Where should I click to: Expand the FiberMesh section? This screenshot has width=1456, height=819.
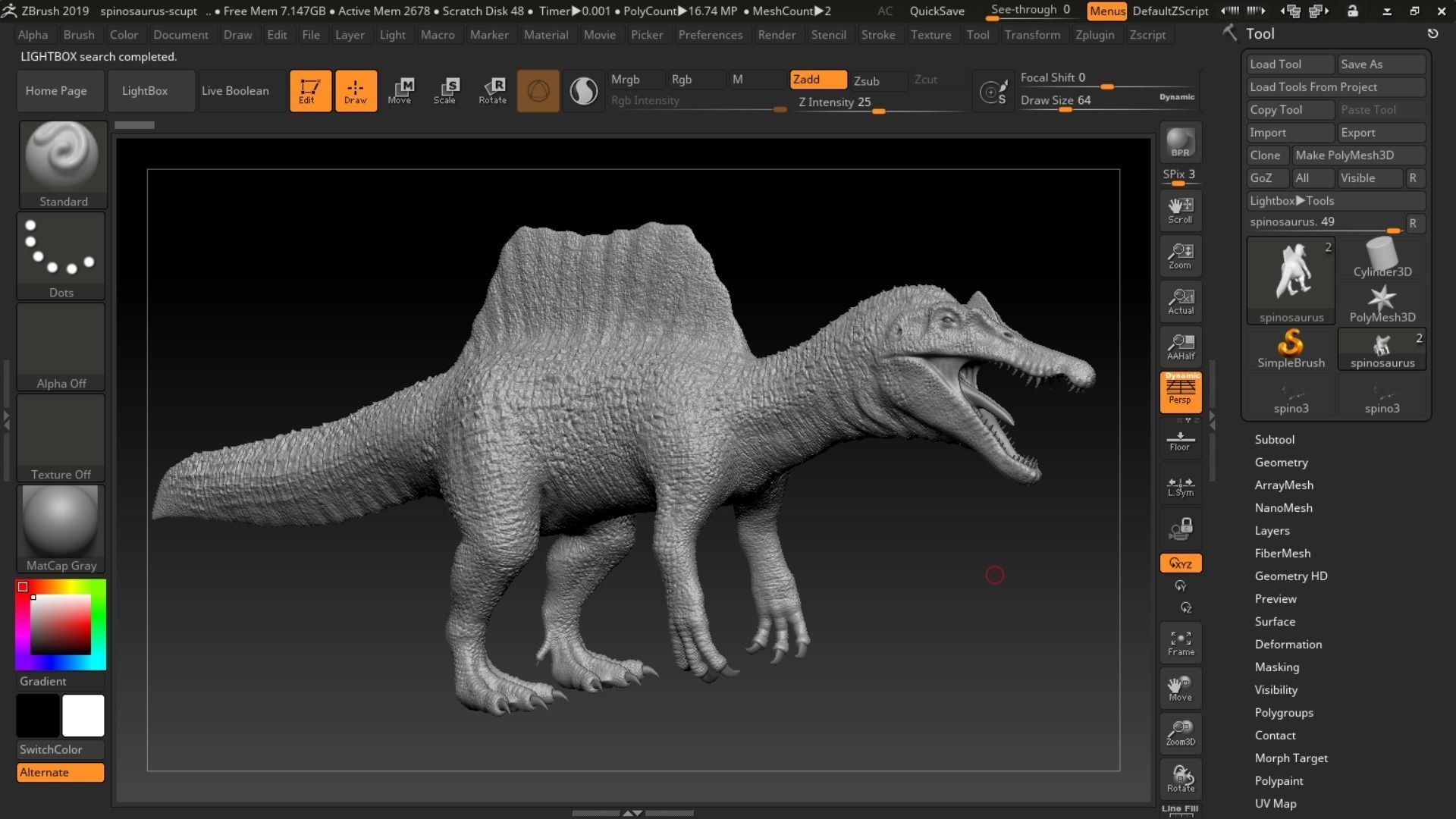(x=1282, y=554)
